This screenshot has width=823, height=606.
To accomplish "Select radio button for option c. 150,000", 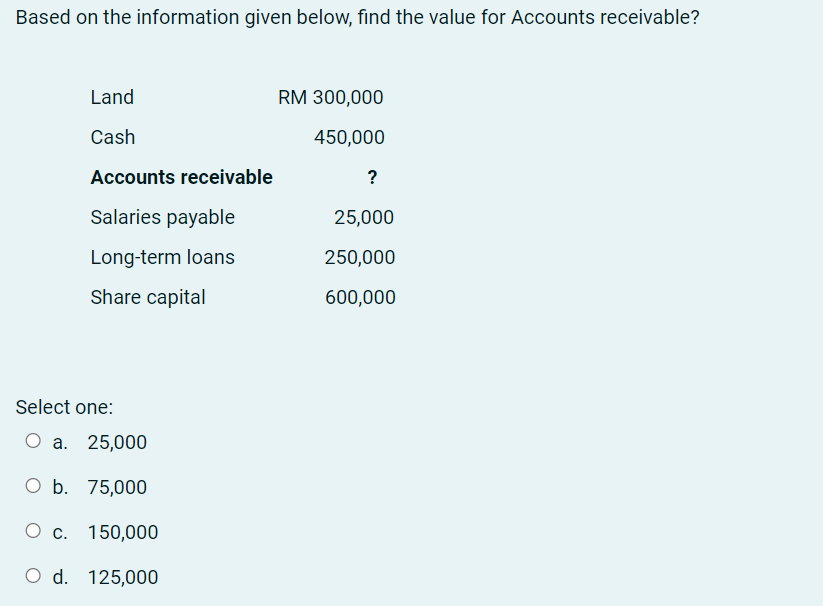I will [33, 530].
